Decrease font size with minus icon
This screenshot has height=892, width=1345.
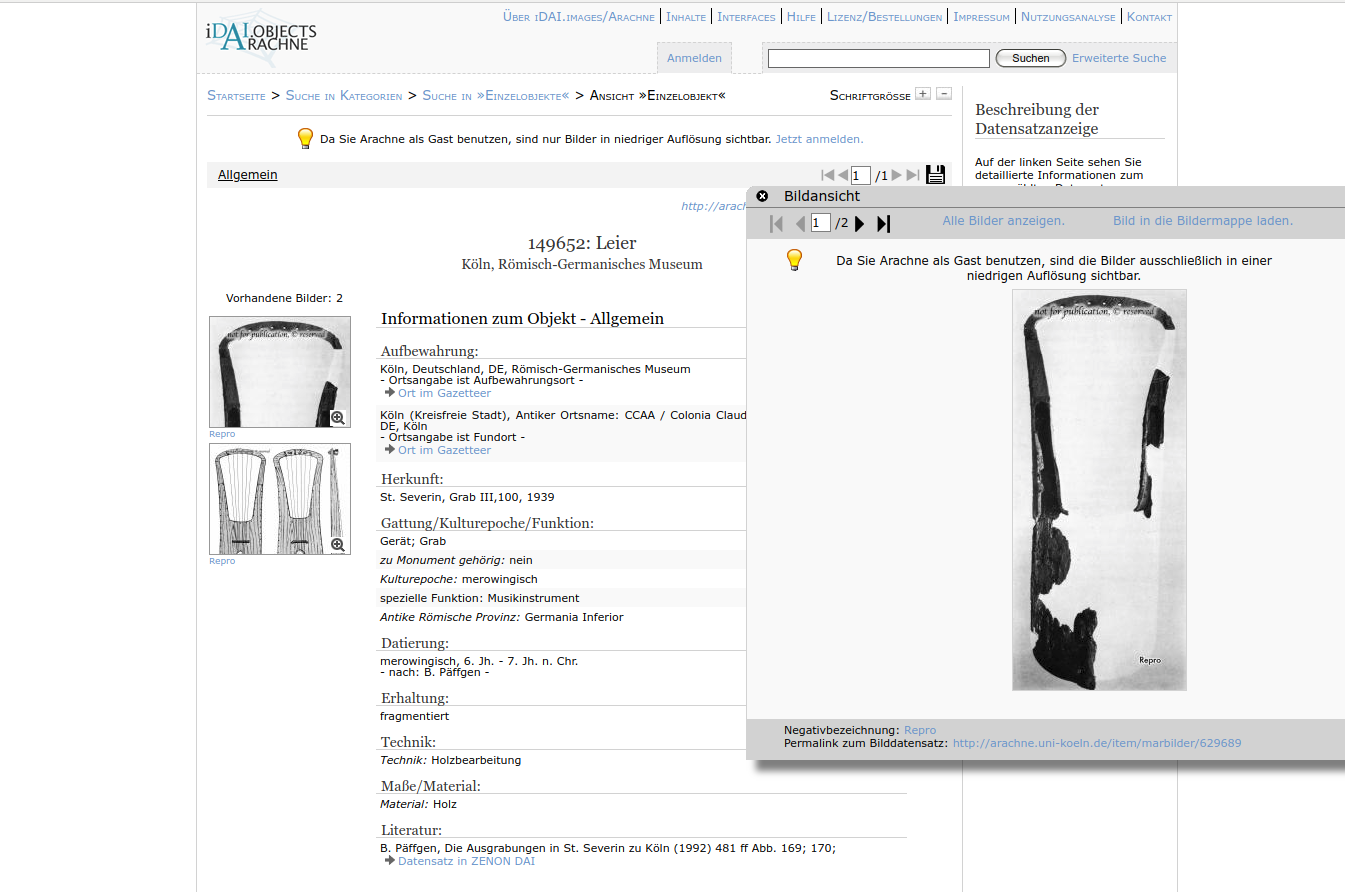click(x=944, y=94)
